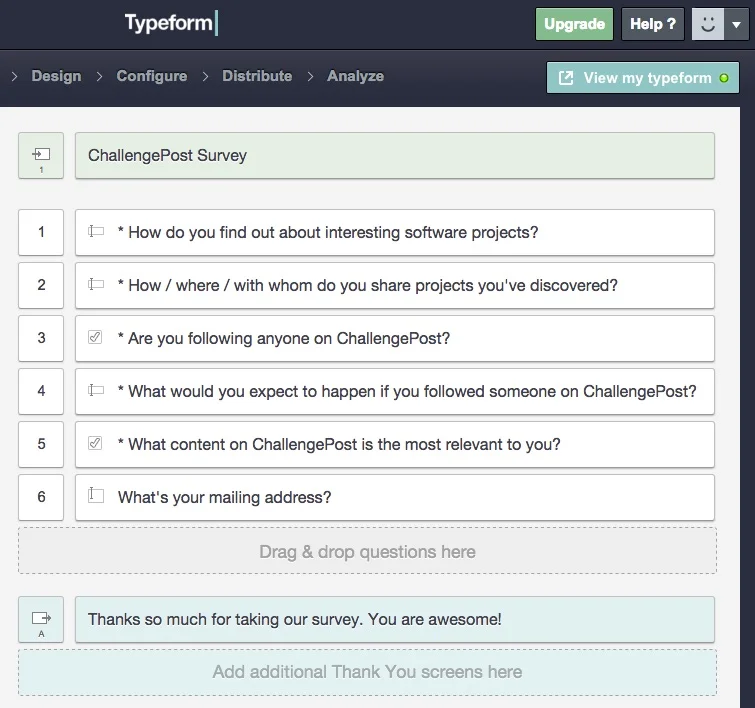Click the external link icon on View my typeform
This screenshot has height=708, width=755.
click(x=566, y=78)
